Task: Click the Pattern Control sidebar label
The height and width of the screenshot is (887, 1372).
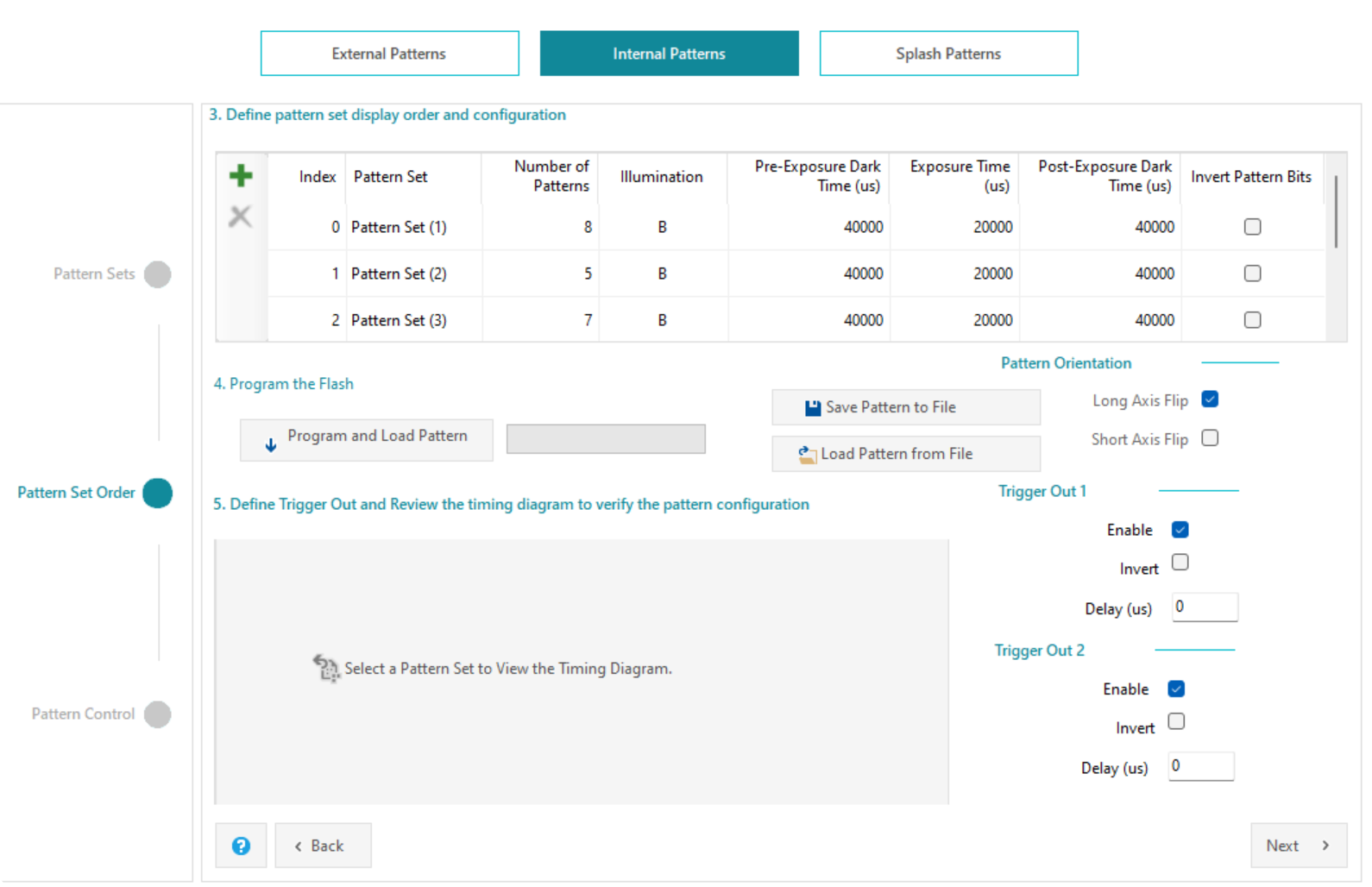Action: tap(83, 714)
